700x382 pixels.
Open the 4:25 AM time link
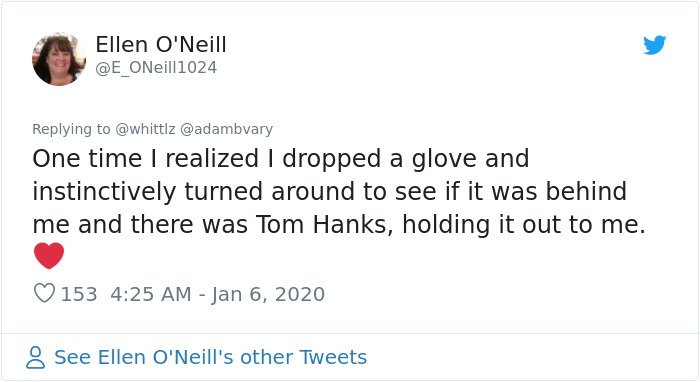[x=151, y=294]
